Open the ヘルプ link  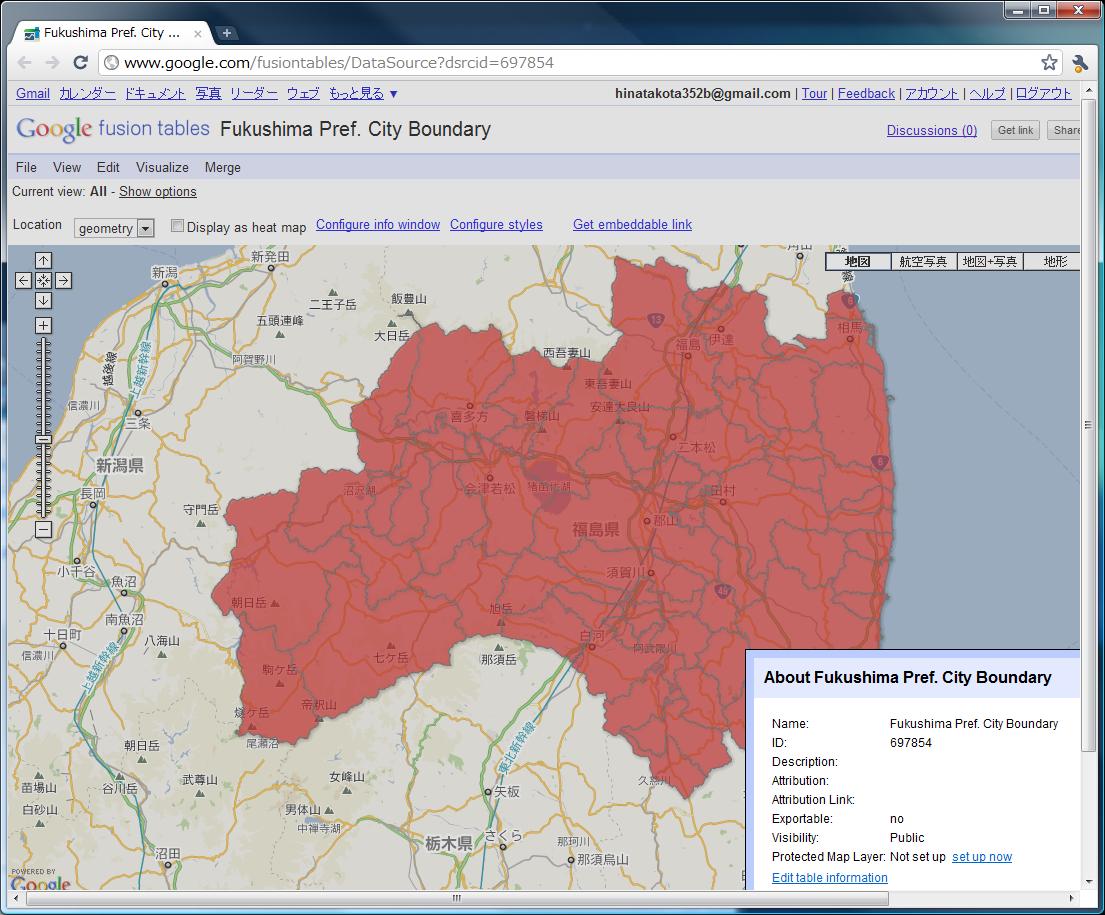[987, 94]
